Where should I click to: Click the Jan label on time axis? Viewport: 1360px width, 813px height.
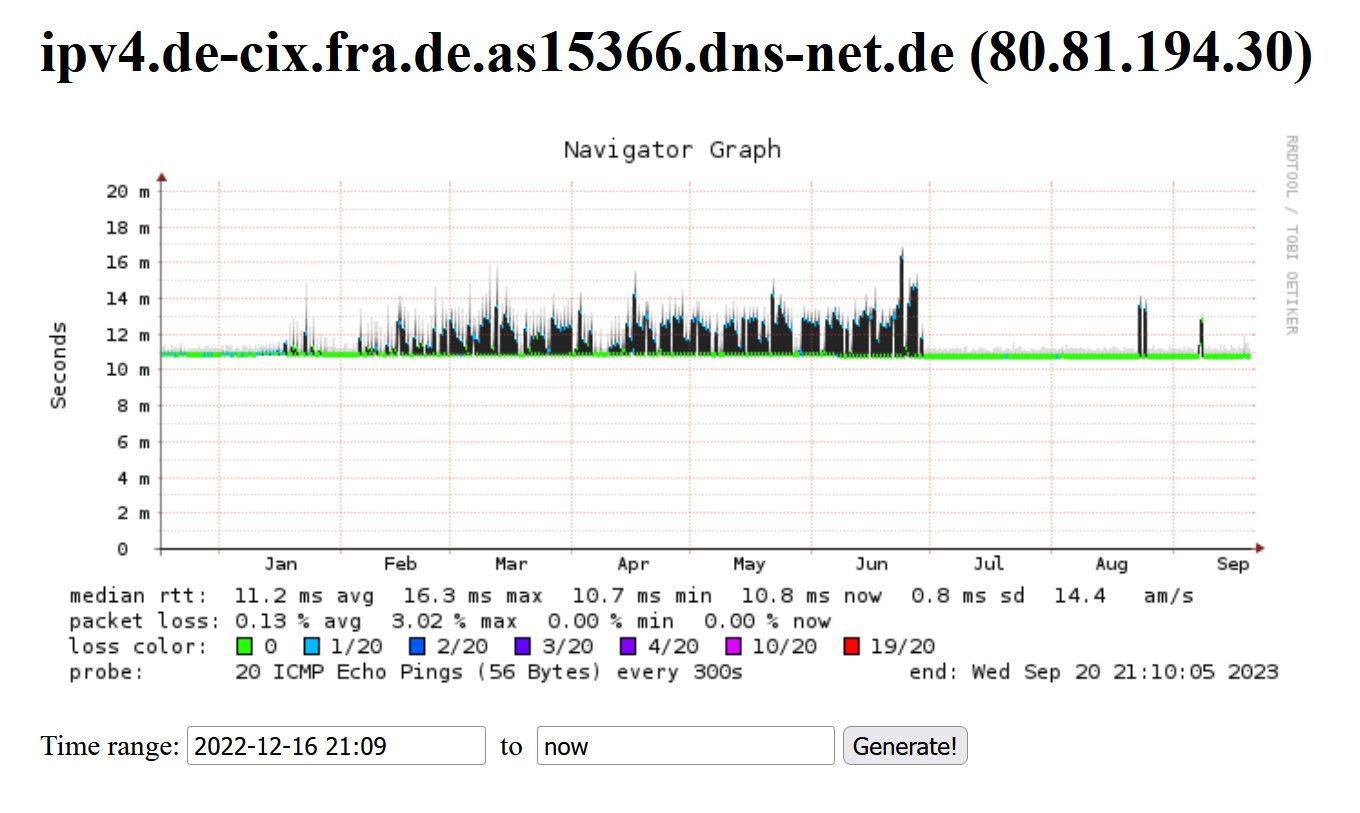point(280,564)
